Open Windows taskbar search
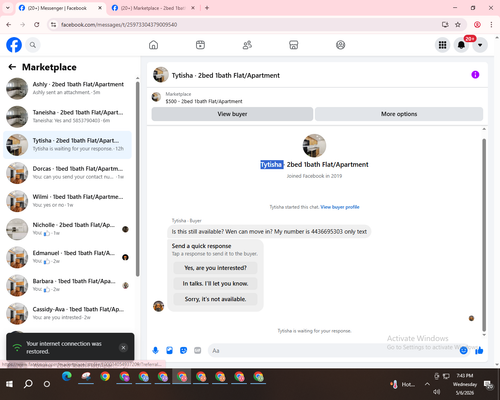 [x=28, y=384]
